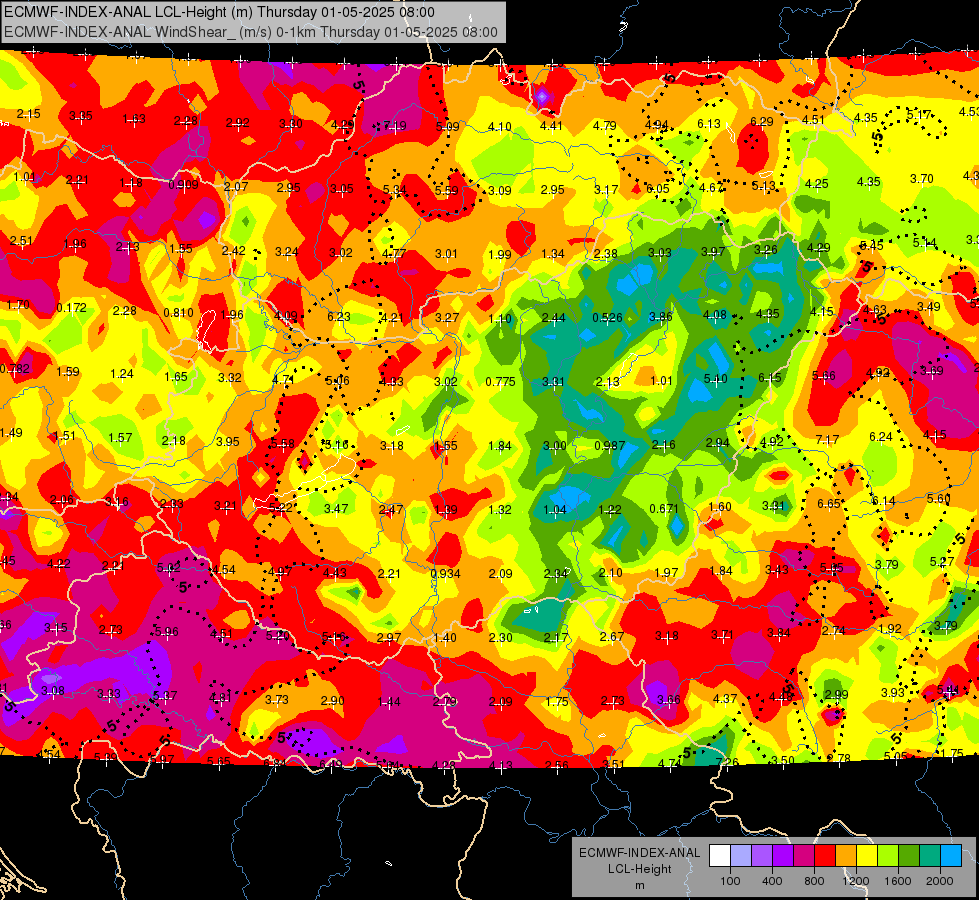
Task: Select the dark green legend swatch
Action: (908, 855)
